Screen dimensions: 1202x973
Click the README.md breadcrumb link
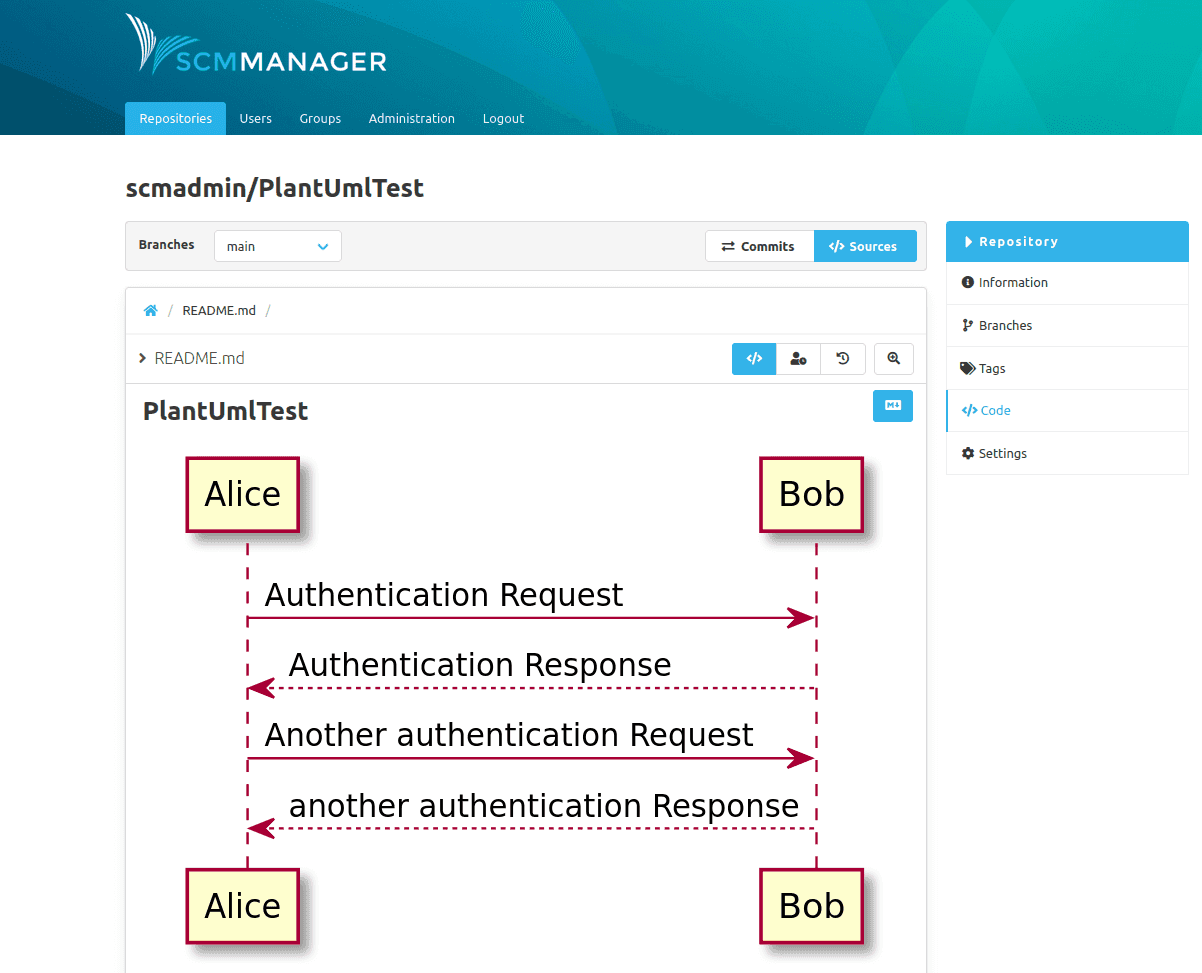[x=218, y=310]
